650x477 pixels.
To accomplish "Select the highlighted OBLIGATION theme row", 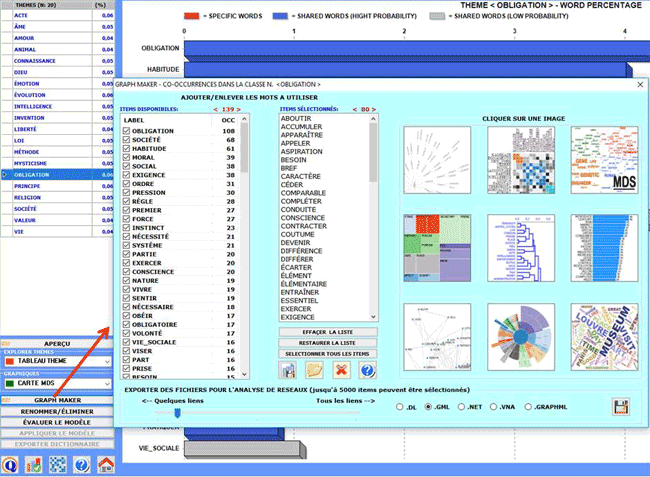I will [x=57, y=175].
